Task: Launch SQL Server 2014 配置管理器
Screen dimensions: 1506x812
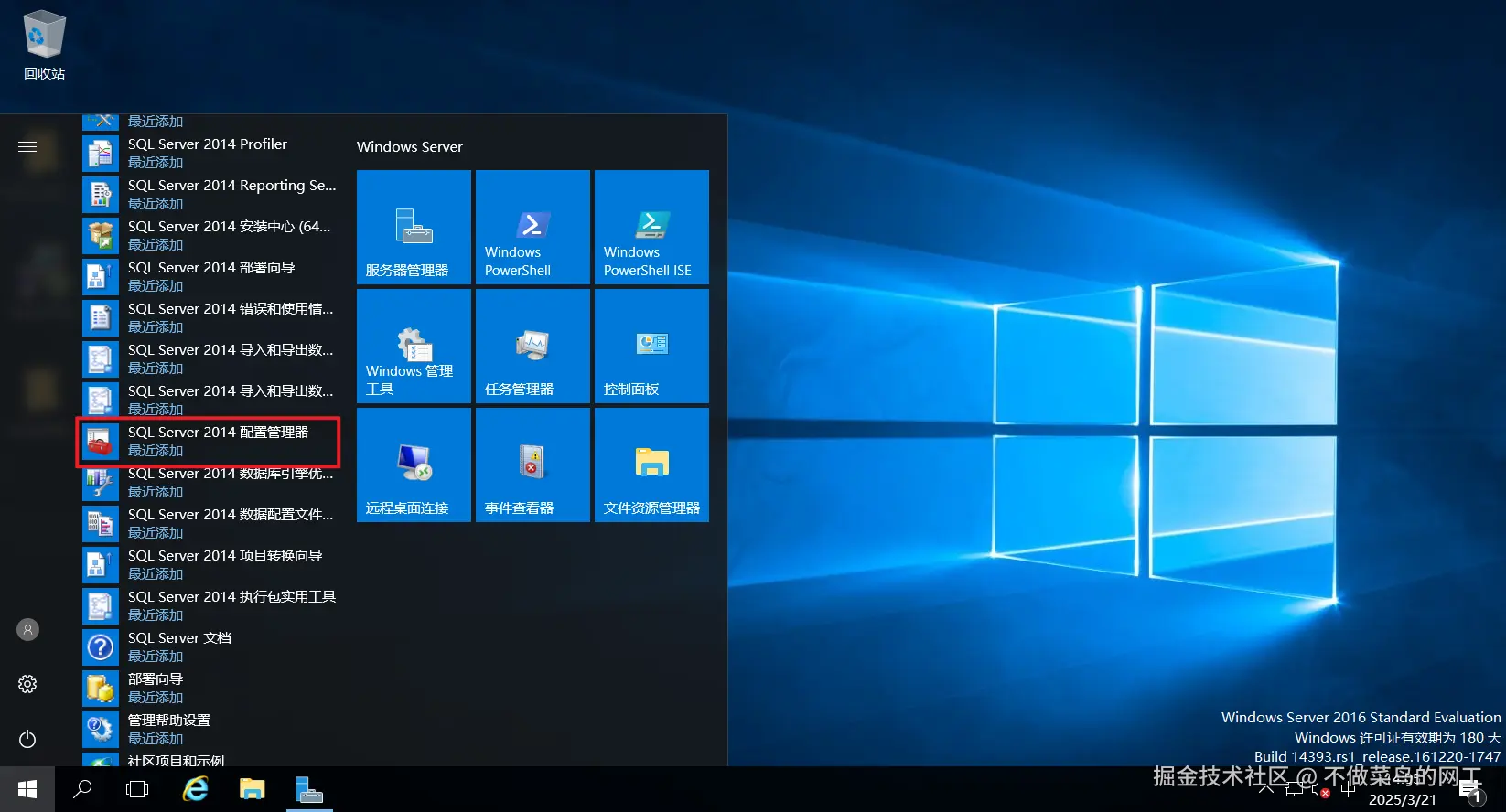Action: click(x=210, y=441)
